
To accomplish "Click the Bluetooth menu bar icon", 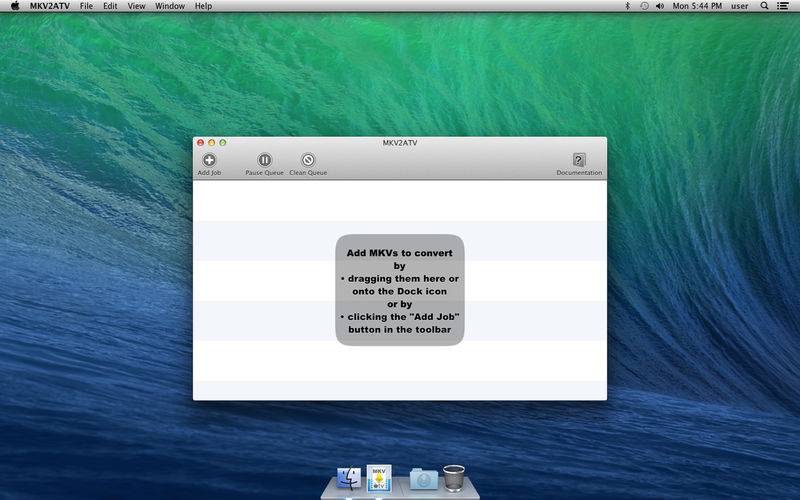I will (x=628, y=6).
